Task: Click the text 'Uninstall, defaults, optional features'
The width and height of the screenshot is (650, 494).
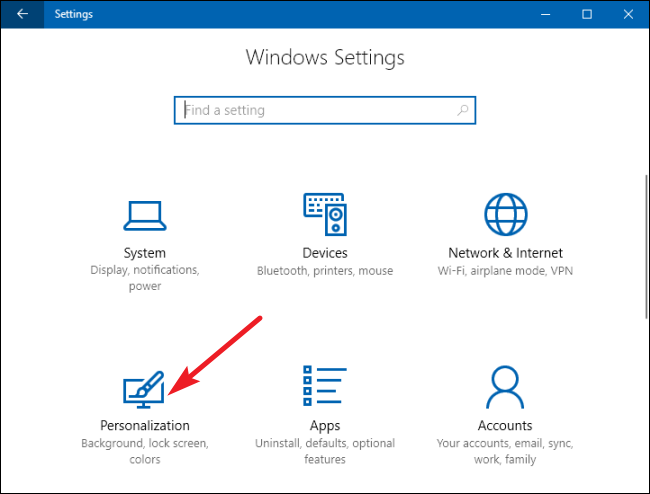Action: tap(325, 451)
